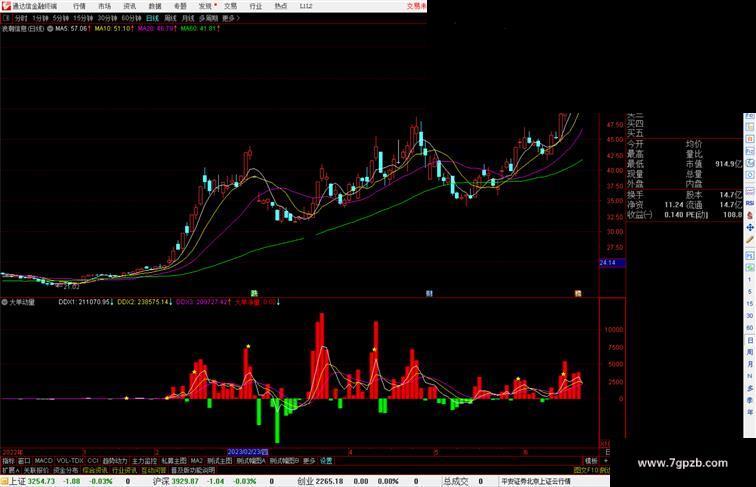
Task: Open the 发现 menu
Action: (205, 6)
